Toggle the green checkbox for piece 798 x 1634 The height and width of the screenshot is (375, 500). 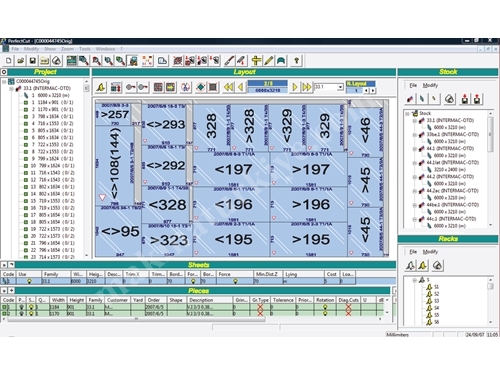click(26, 116)
